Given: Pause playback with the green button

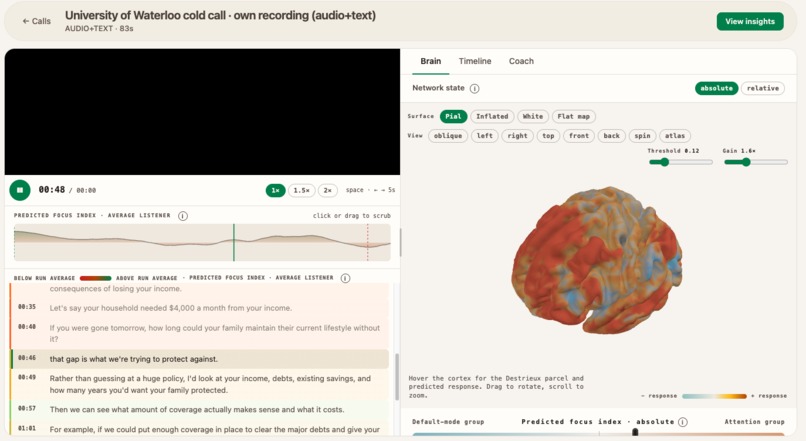Looking at the screenshot, I should click(20, 190).
